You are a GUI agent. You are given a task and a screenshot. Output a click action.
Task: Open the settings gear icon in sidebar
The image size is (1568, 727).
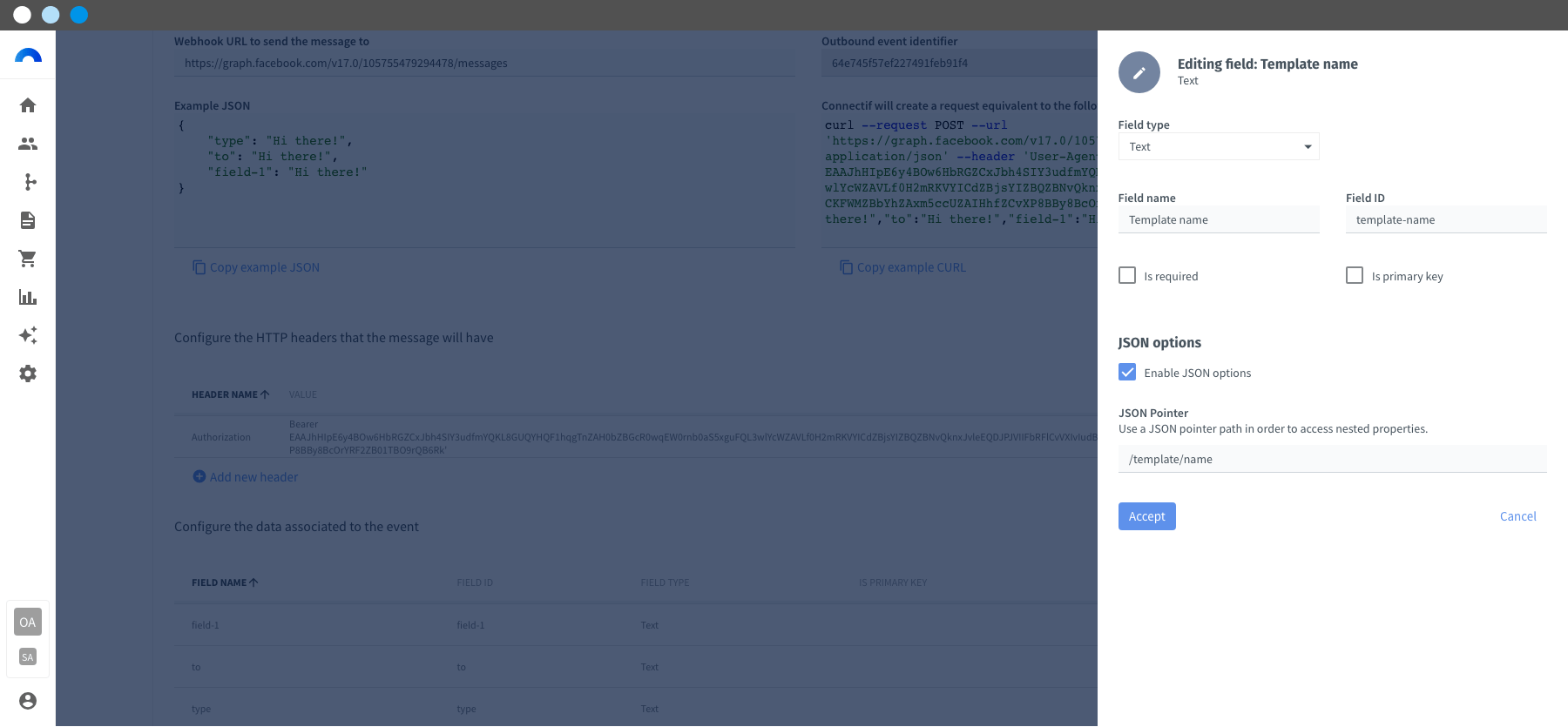coord(28,374)
